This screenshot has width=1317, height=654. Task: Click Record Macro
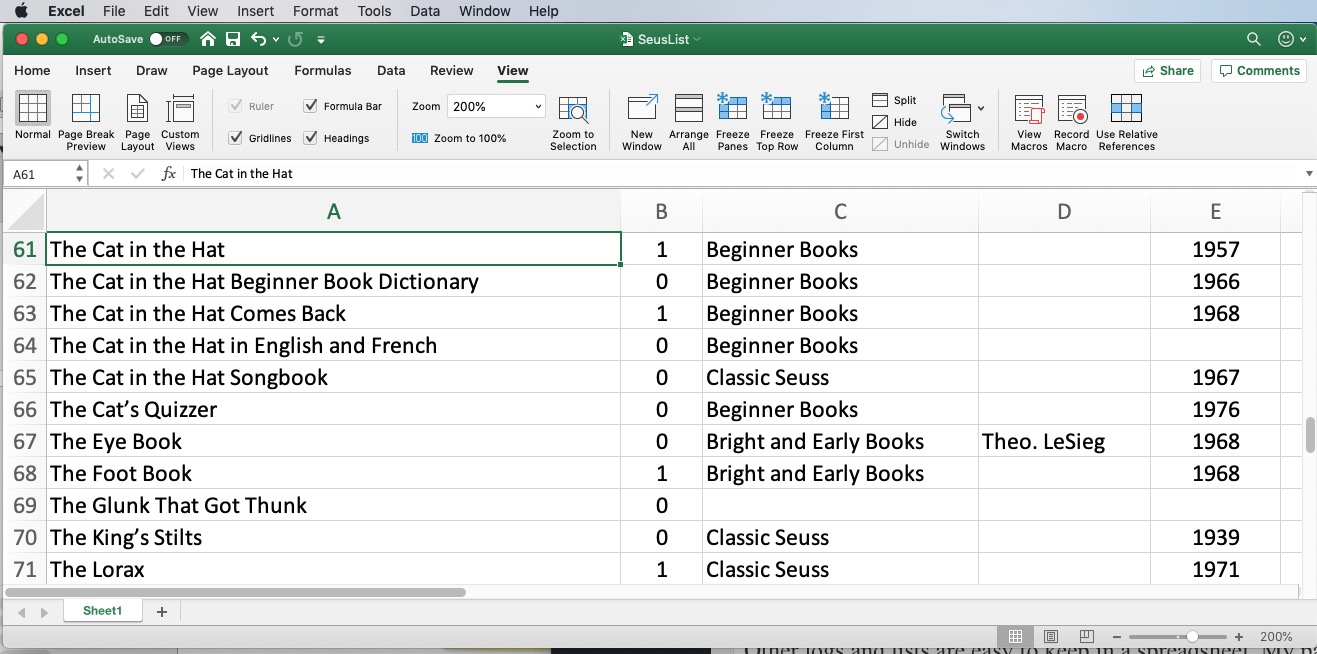tap(1071, 122)
